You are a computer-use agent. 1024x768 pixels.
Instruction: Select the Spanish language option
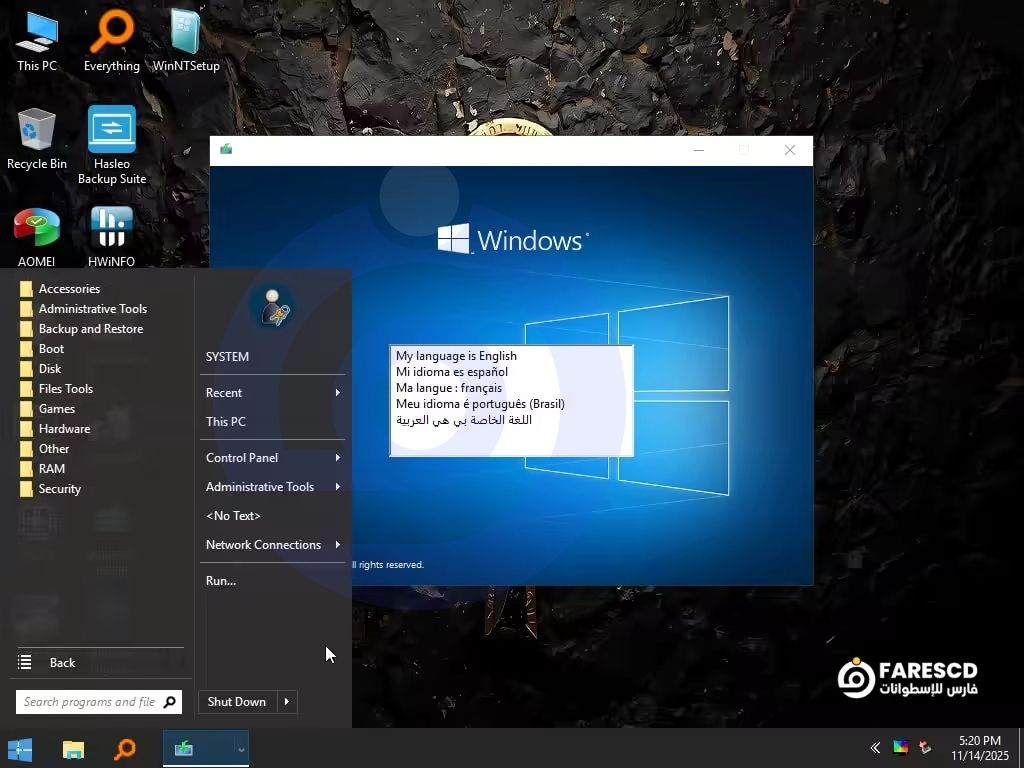point(453,372)
